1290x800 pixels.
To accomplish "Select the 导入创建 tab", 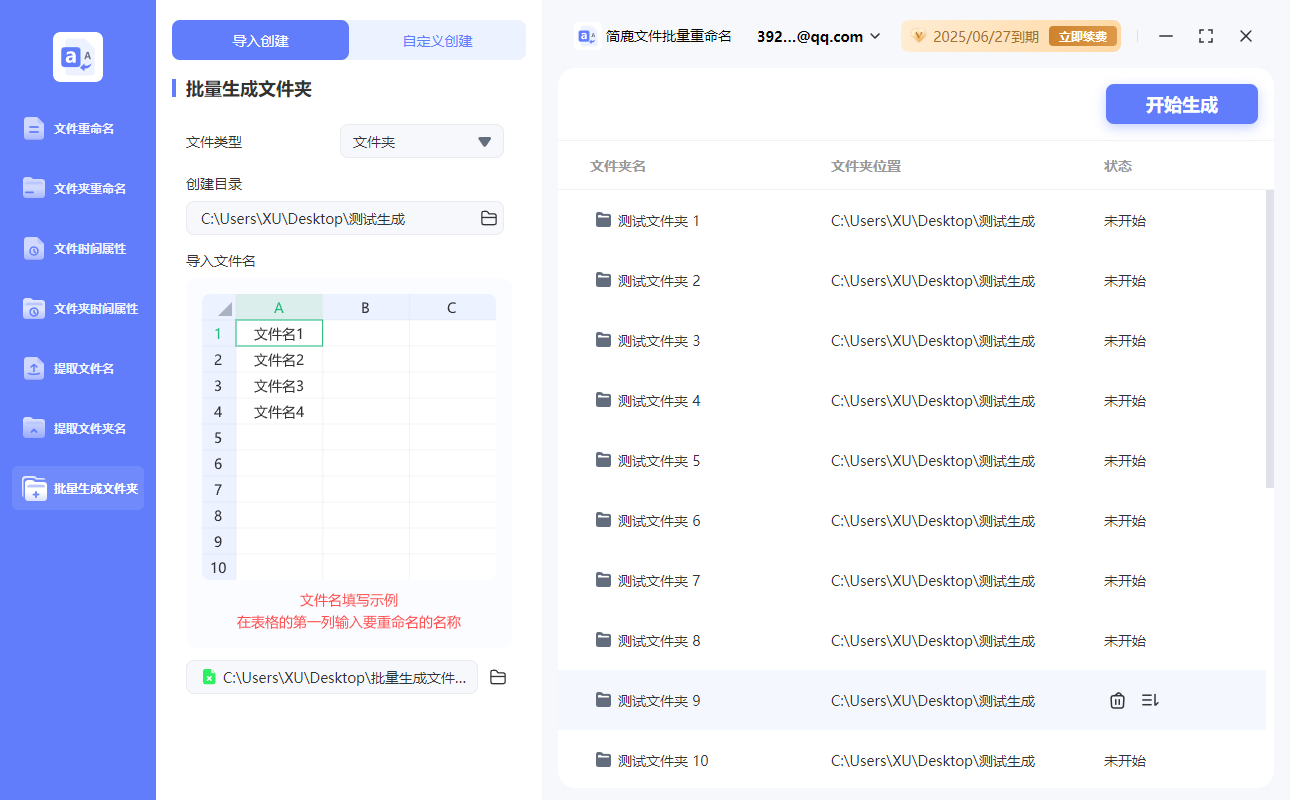I will 260,39.
